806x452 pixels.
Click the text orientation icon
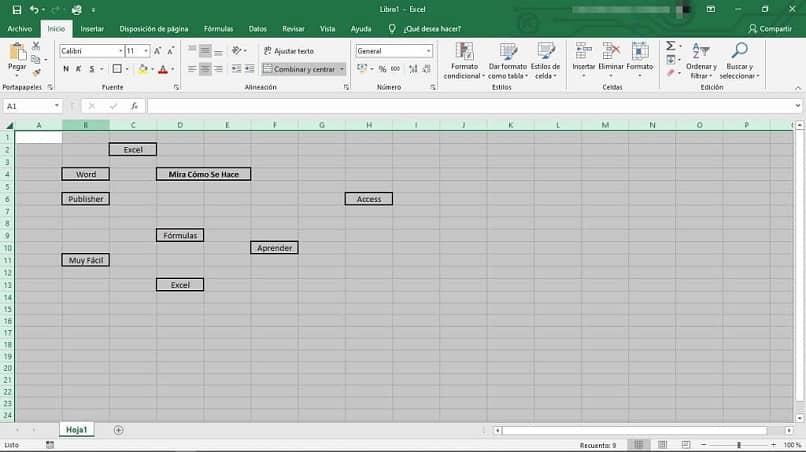(237, 50)
